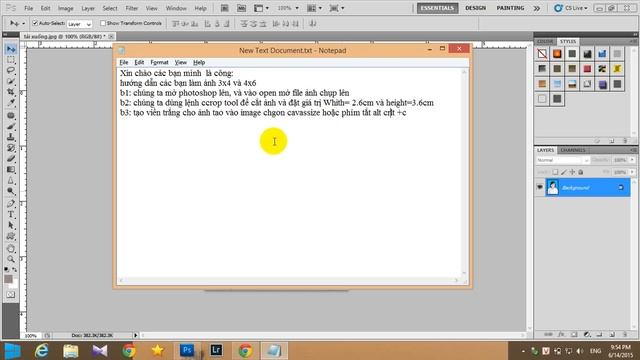Select the Zoom tool in the toolbox
Image resolution: width=640 pixels, height=360 pixels.
point(11,259)
